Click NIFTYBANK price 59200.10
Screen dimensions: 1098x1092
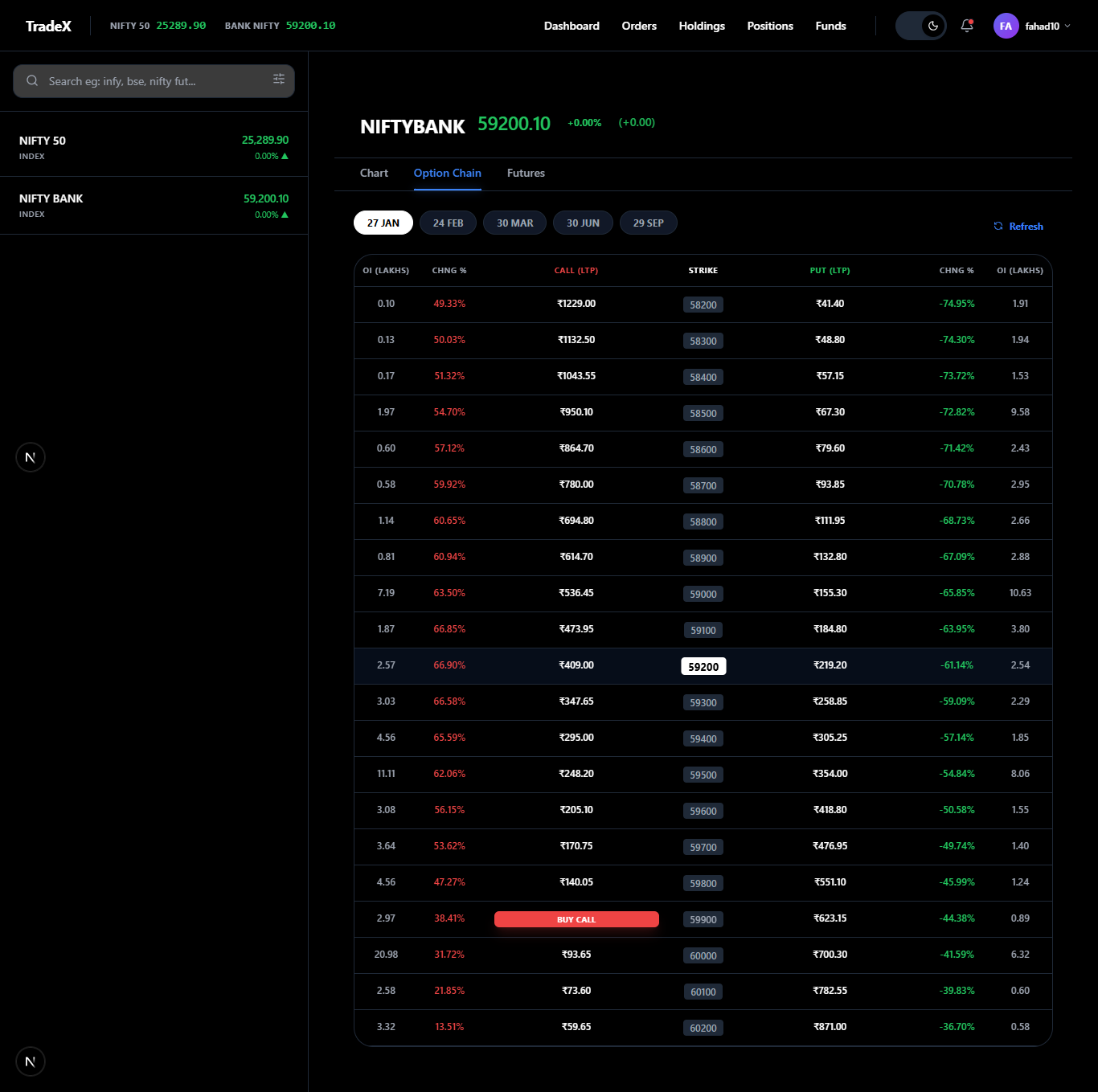tap(514, 124)
